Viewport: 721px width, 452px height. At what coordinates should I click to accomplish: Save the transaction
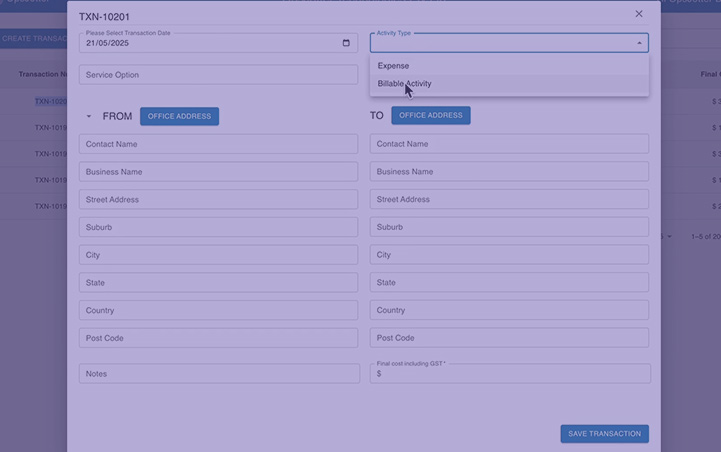604,434
